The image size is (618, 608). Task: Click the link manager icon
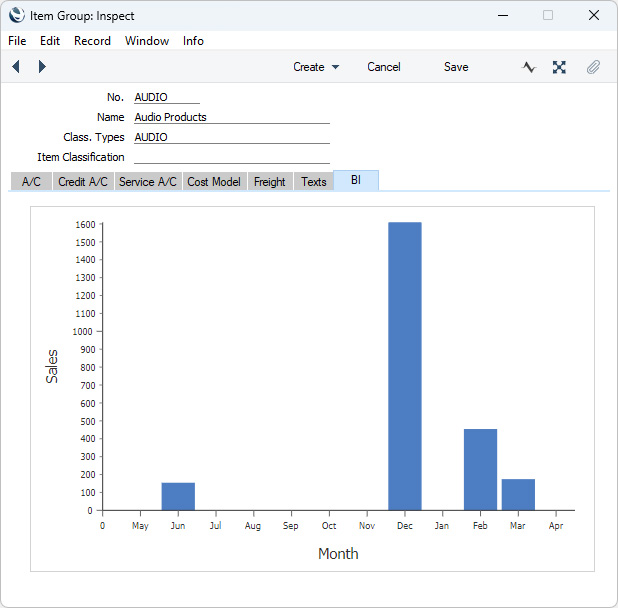pyautogui.click(x=559, y=67)
